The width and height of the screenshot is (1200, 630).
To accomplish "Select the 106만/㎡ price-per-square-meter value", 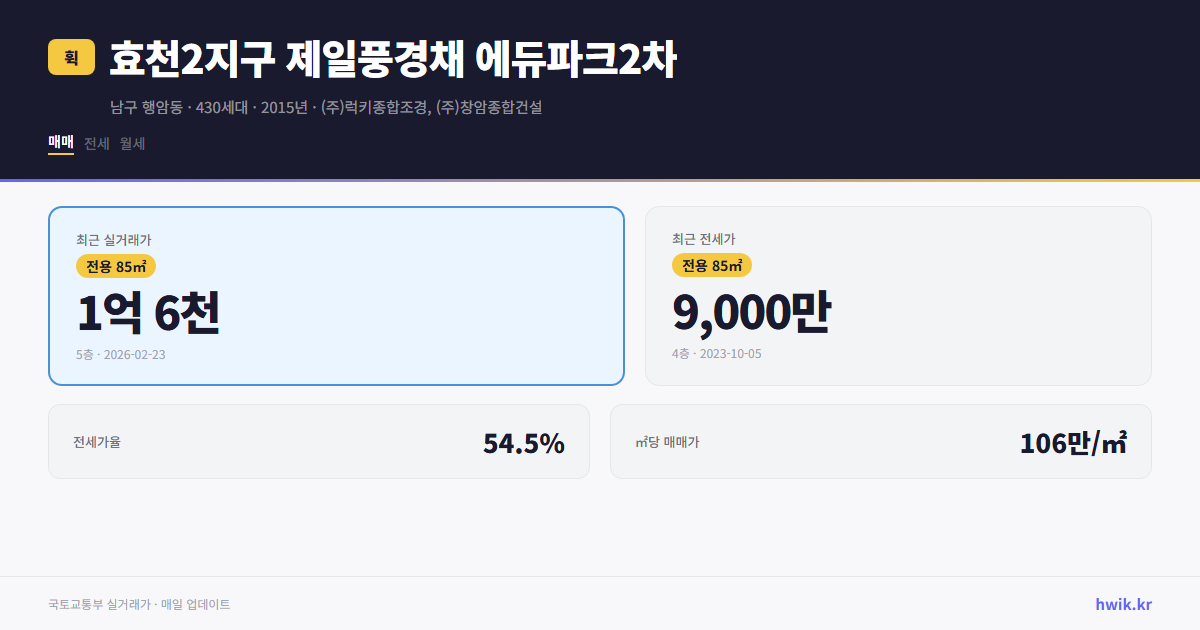I will pos(1072,440).
